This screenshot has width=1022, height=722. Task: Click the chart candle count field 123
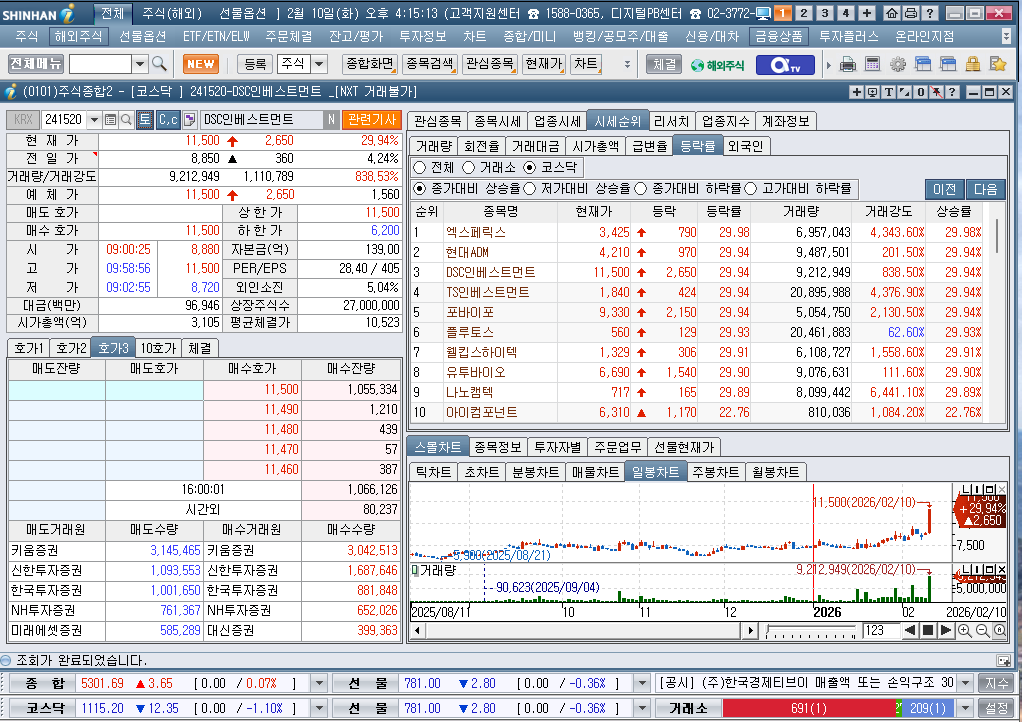click(x=881, y=631)
